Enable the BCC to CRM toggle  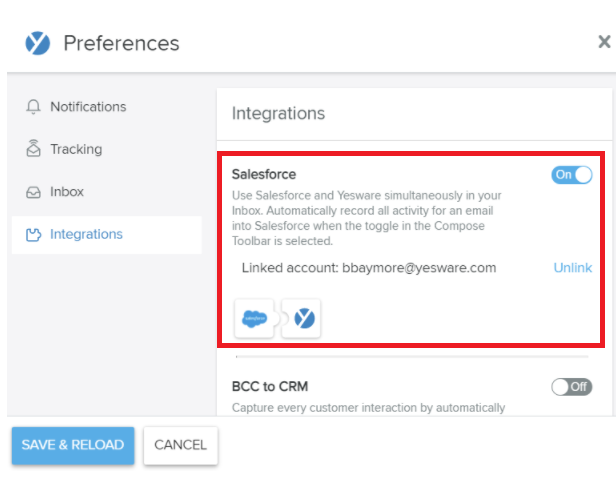click(571, 386)
